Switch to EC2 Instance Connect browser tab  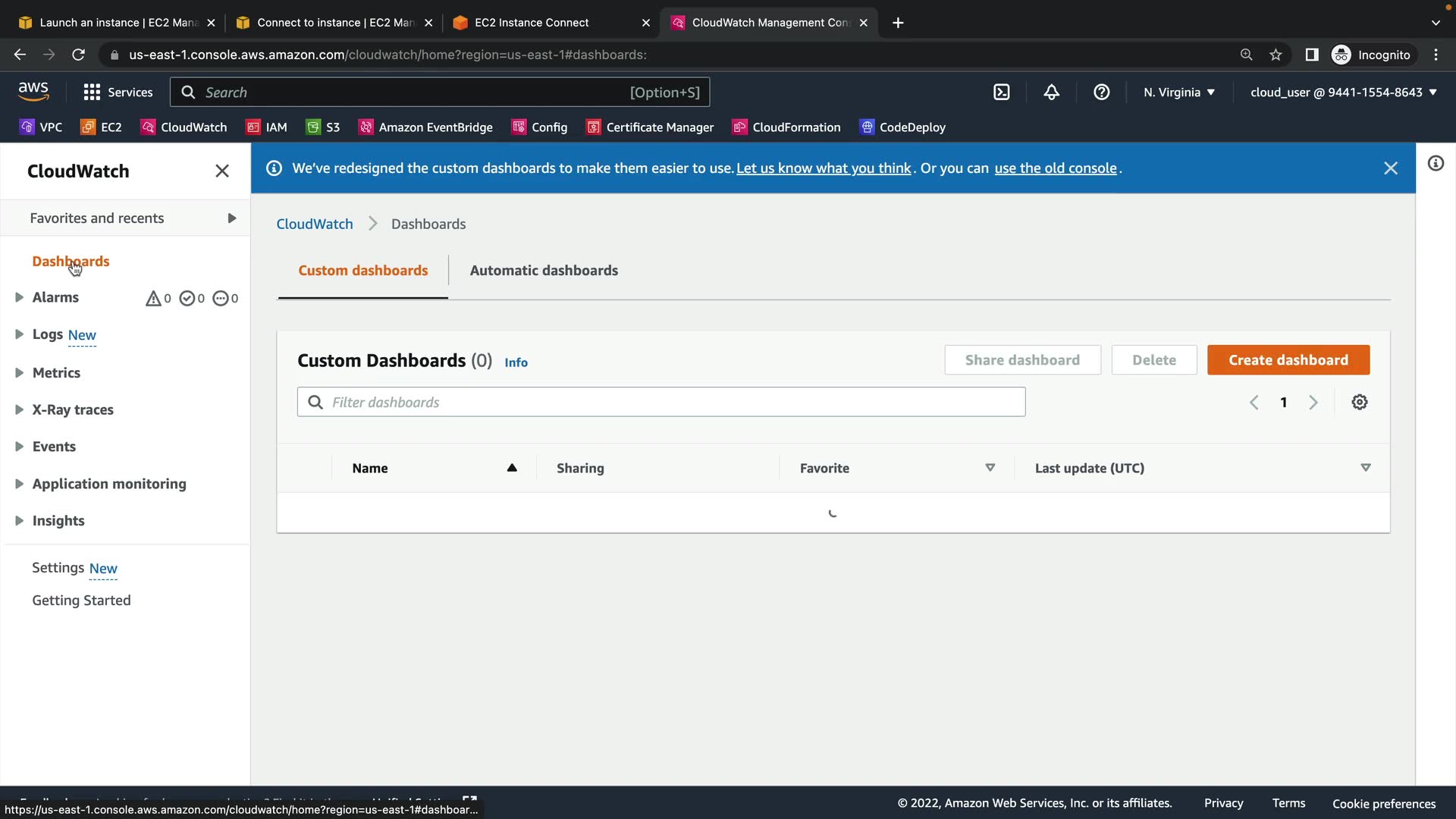pyautogui.click(x=532, y=23)
